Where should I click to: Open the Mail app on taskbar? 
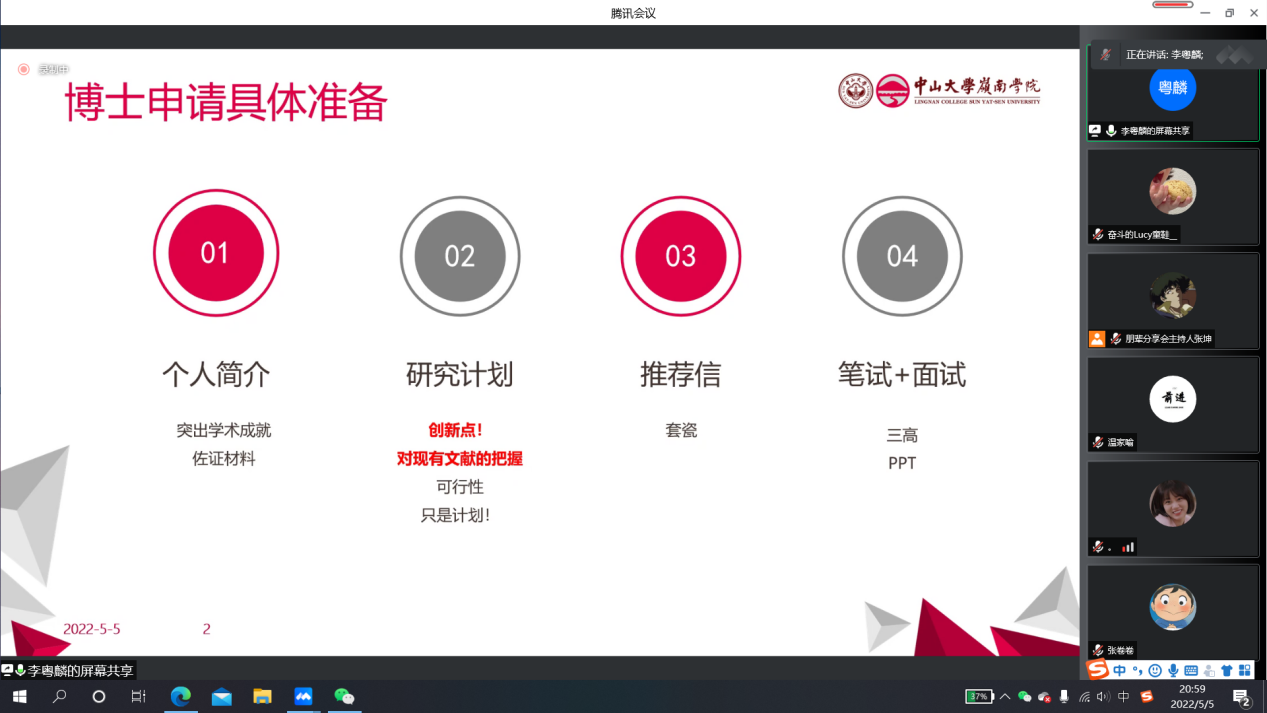221,697
